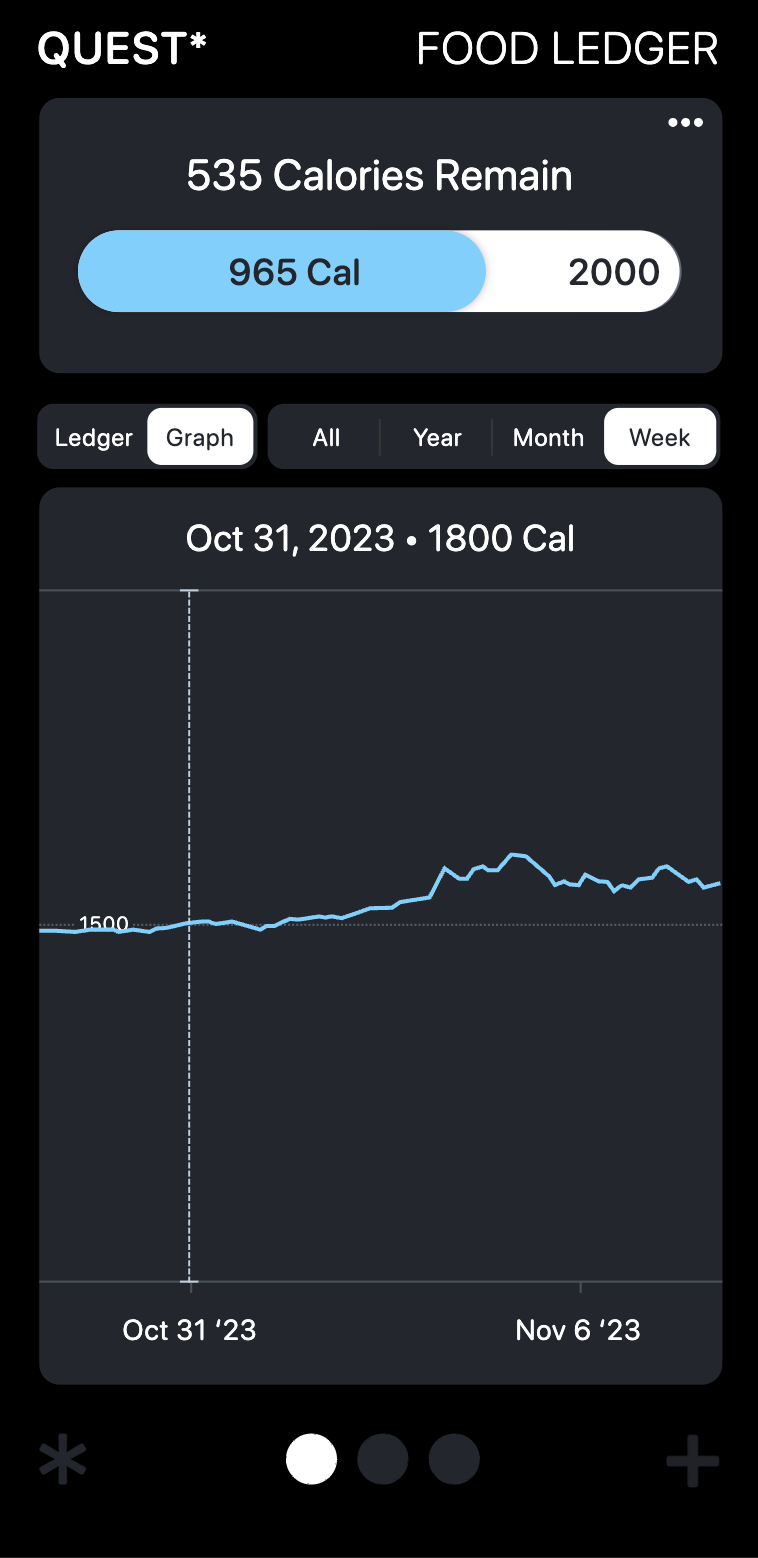Switch range to Month
Screen dimensions: 758x1558
[548, 438]
